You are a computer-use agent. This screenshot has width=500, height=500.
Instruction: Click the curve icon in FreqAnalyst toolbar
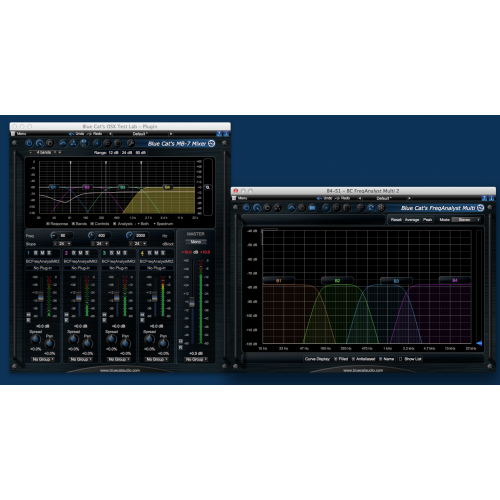[291, 208]
